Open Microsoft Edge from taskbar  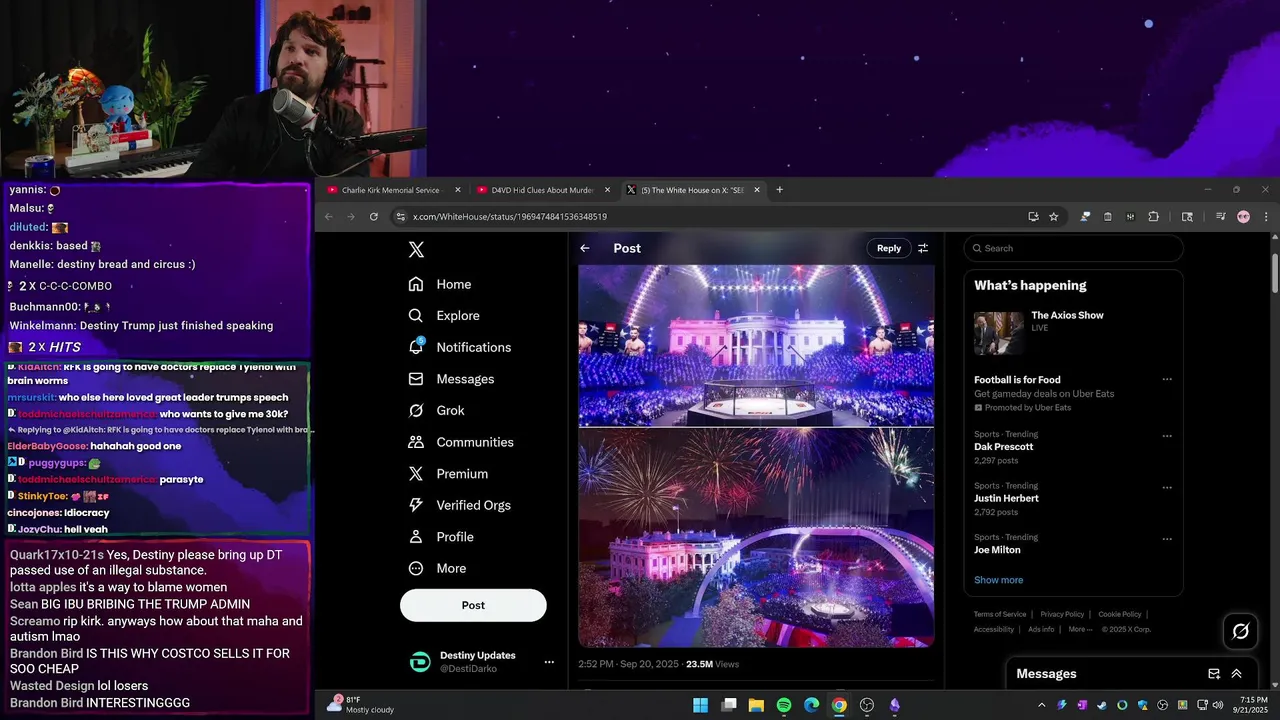point(811,705)
